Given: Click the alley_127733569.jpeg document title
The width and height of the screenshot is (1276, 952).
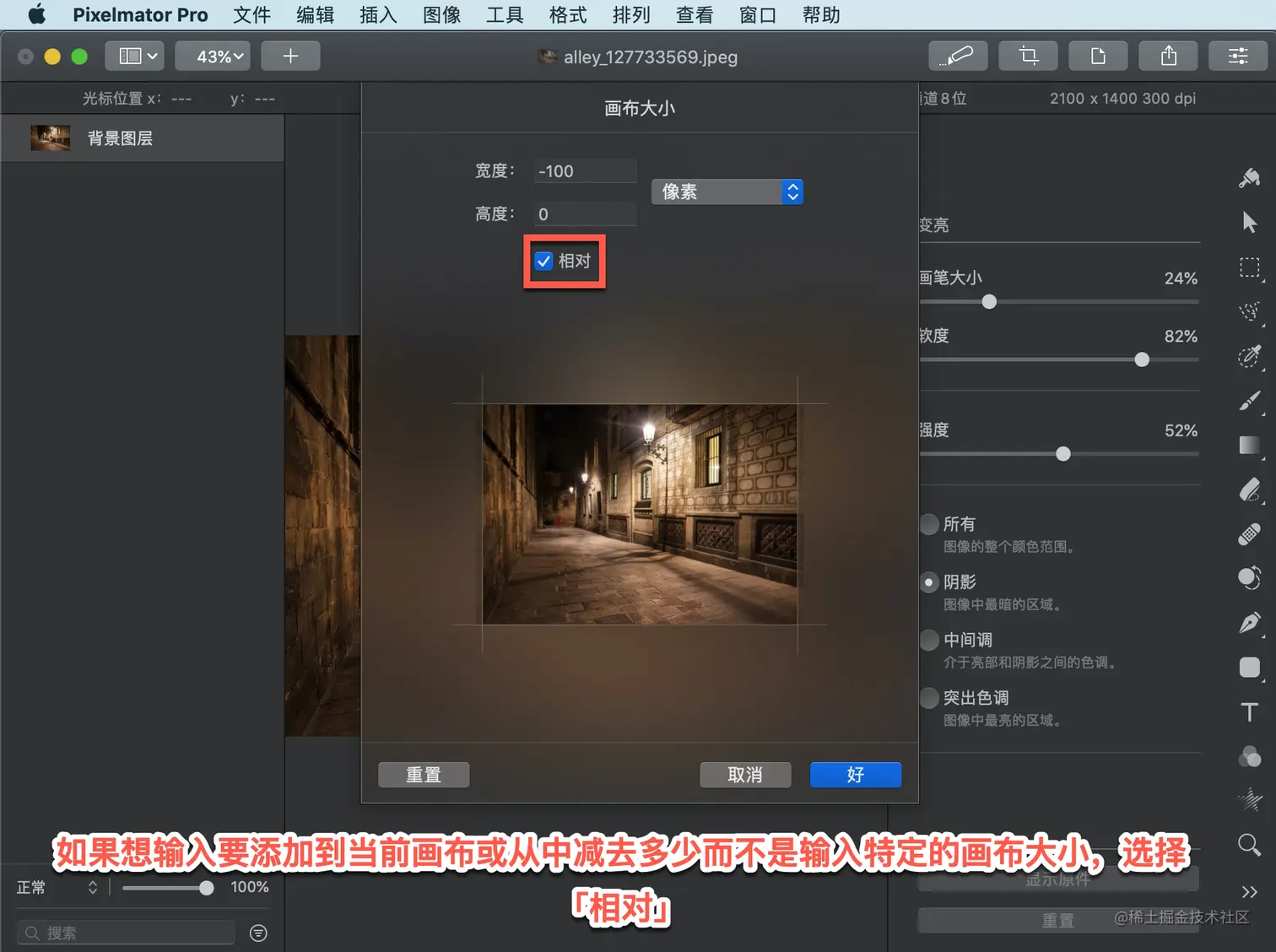Looking at the screenshot, I should pos(651,57).
